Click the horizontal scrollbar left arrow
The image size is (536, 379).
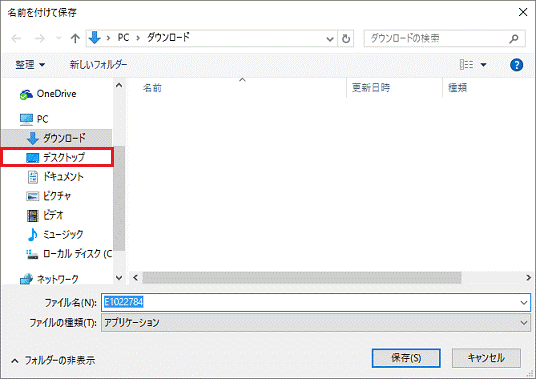click(x=136, y=278)
